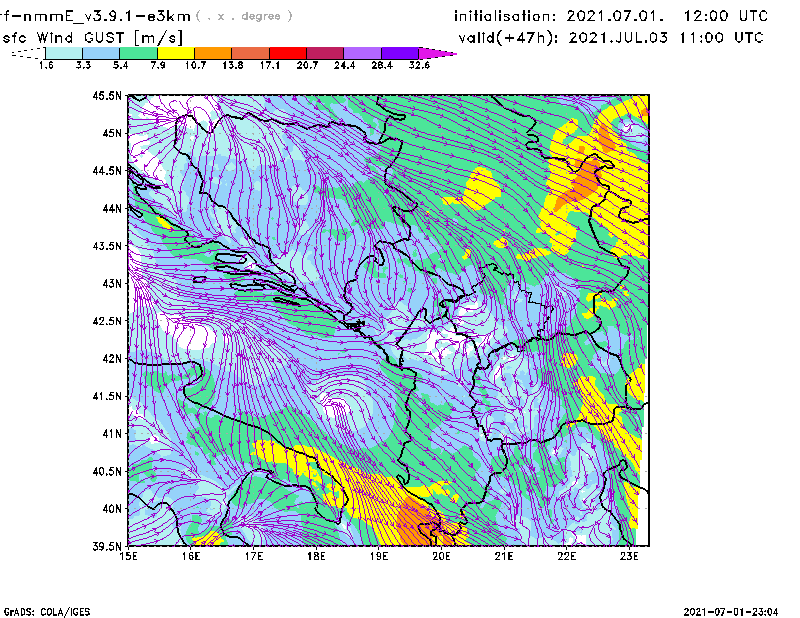Click legend value 20.7
800x618 pixels.
click(x=307, y=65)
